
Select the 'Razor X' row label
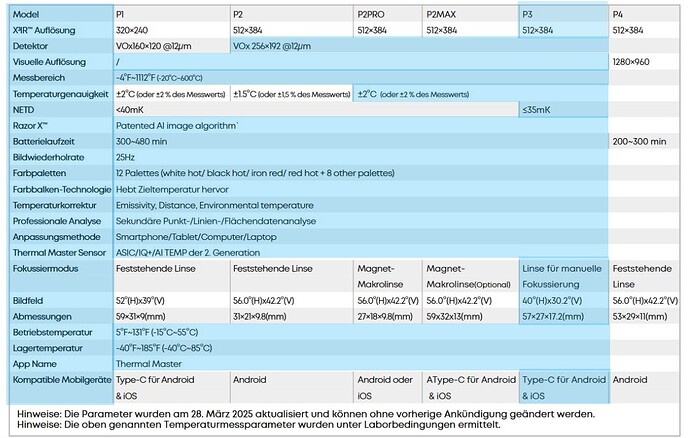click(x=30, y=126)
